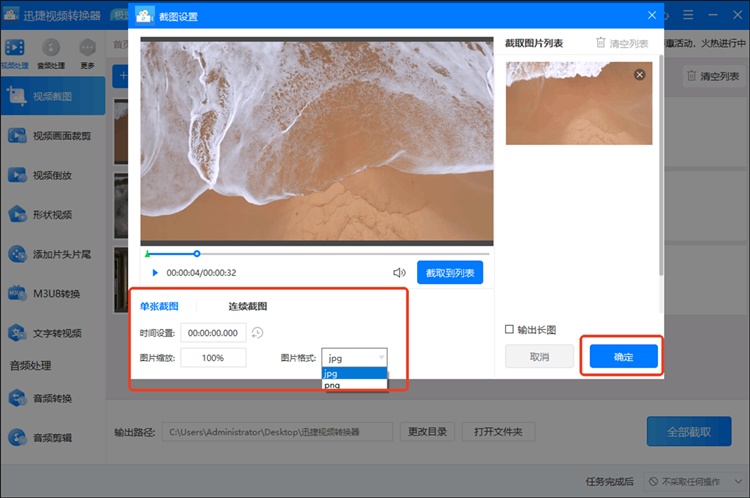The width and height of the screenshot is (750, 498).
Task: Enable 输出长图 checkbox
Action: click(509, 329)
